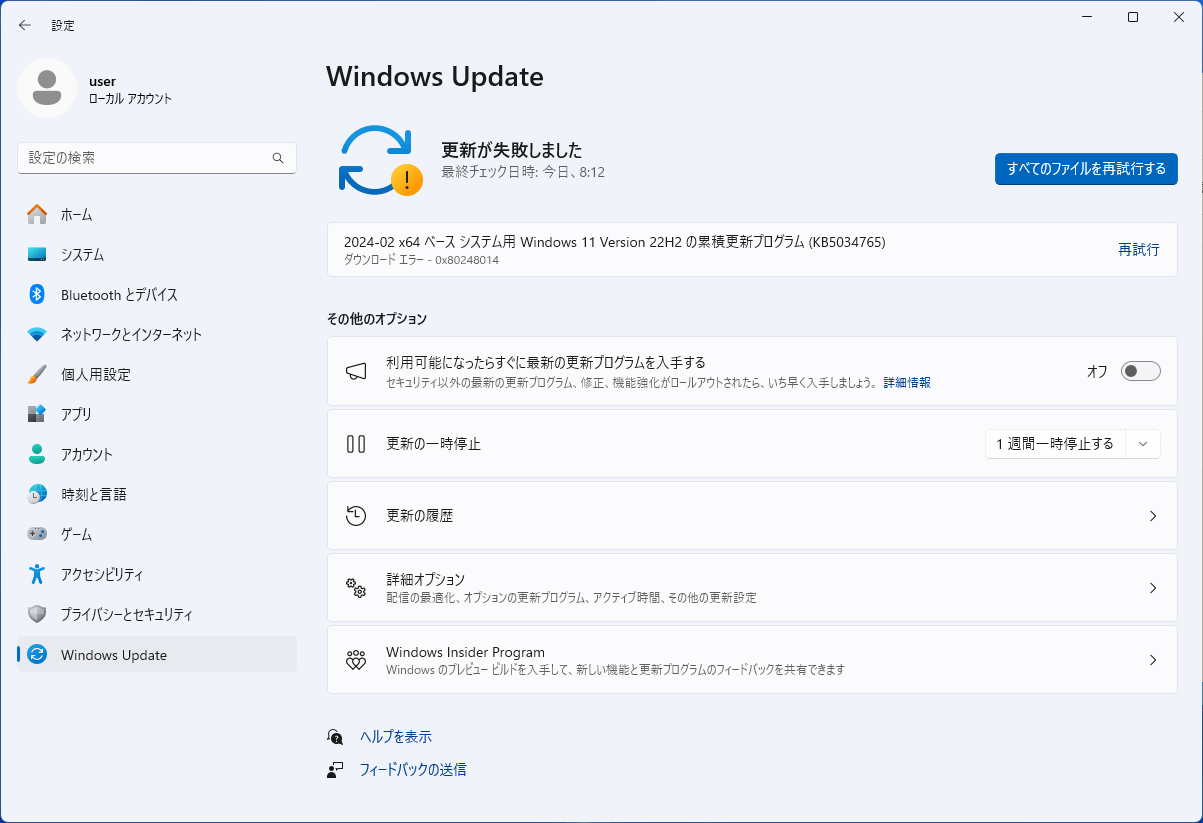Click the 個人用設定 paintbrush icon
This screenshot has height=823, width=1203.
37,374
